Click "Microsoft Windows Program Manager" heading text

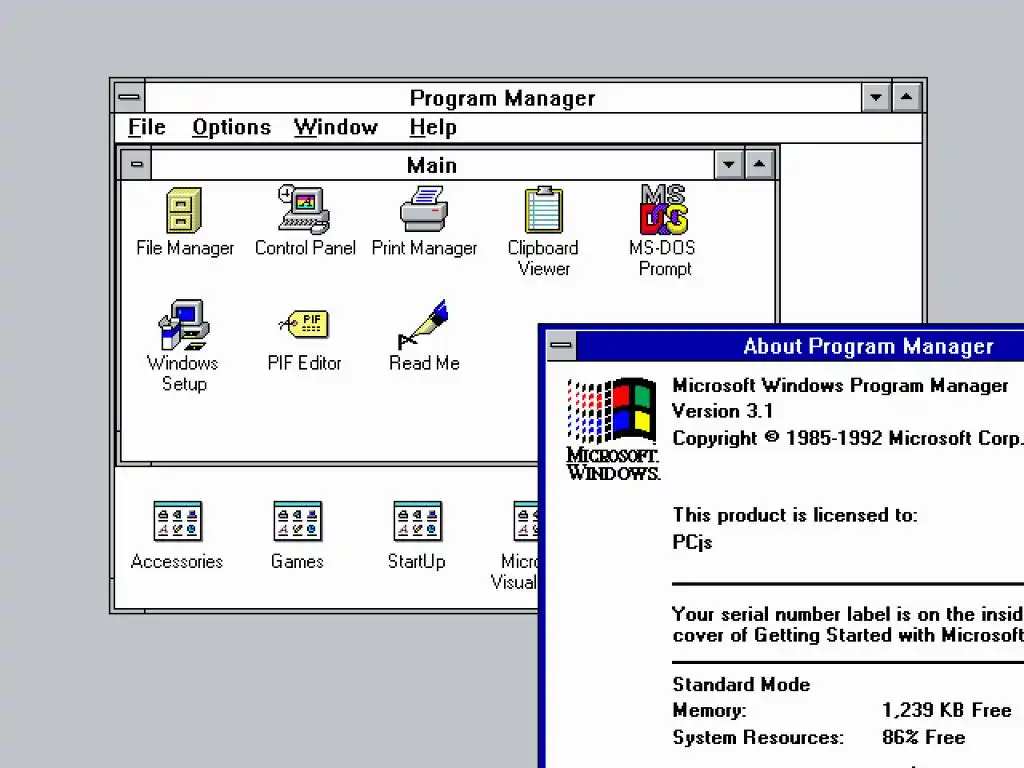point(840,385)
